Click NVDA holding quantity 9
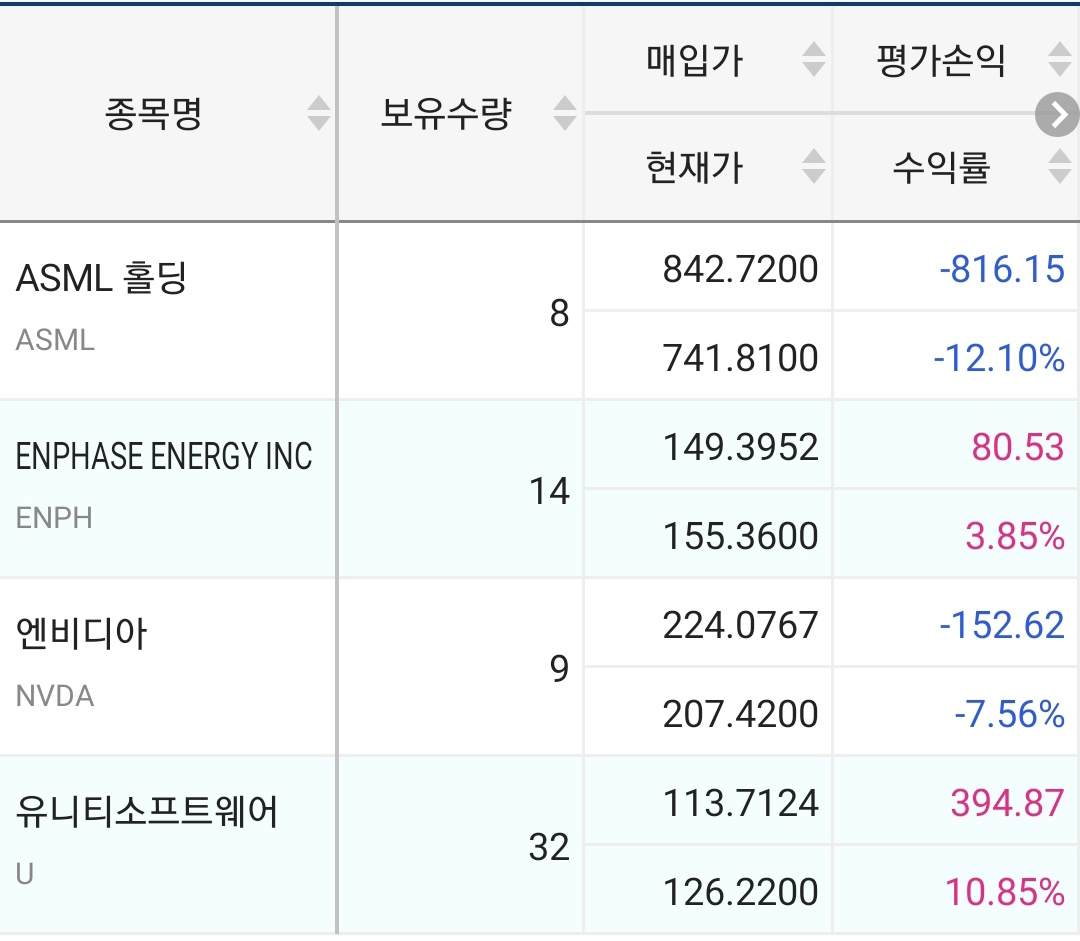Viewport: 1080px width, 941px height. (559, 669)
